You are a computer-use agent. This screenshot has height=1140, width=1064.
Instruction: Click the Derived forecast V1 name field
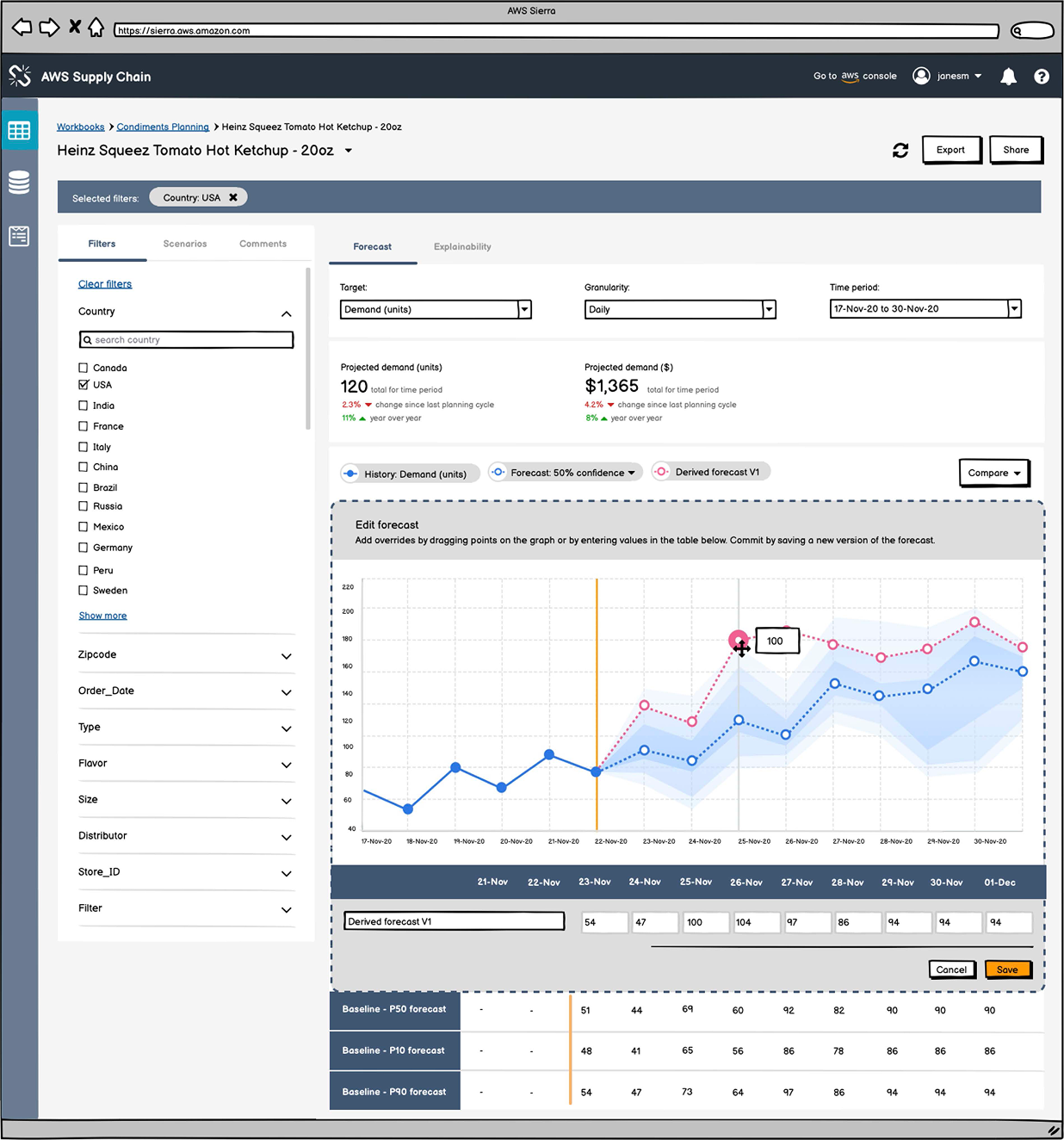point(455,921)
